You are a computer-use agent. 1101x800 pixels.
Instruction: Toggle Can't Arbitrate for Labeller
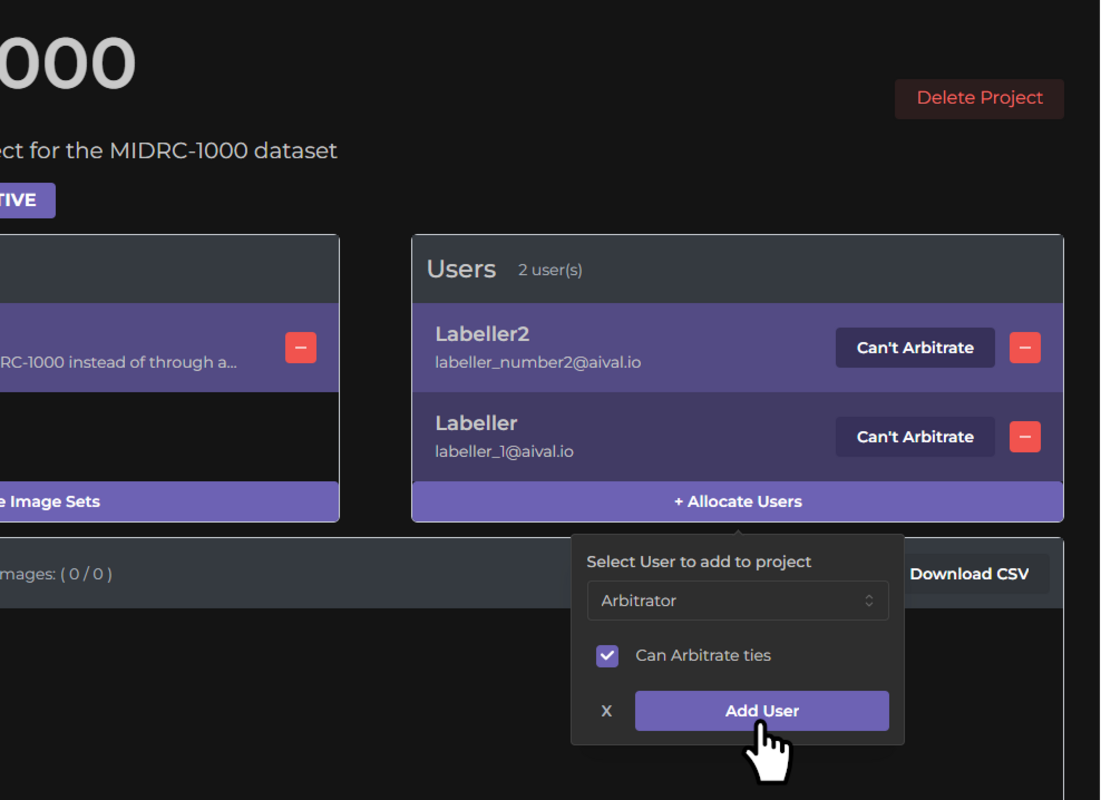click(914, 436)
